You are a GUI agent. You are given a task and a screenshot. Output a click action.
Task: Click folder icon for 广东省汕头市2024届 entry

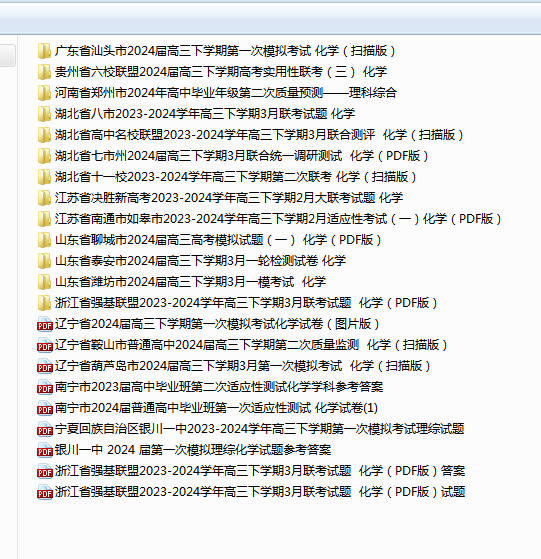coord(44,51)
